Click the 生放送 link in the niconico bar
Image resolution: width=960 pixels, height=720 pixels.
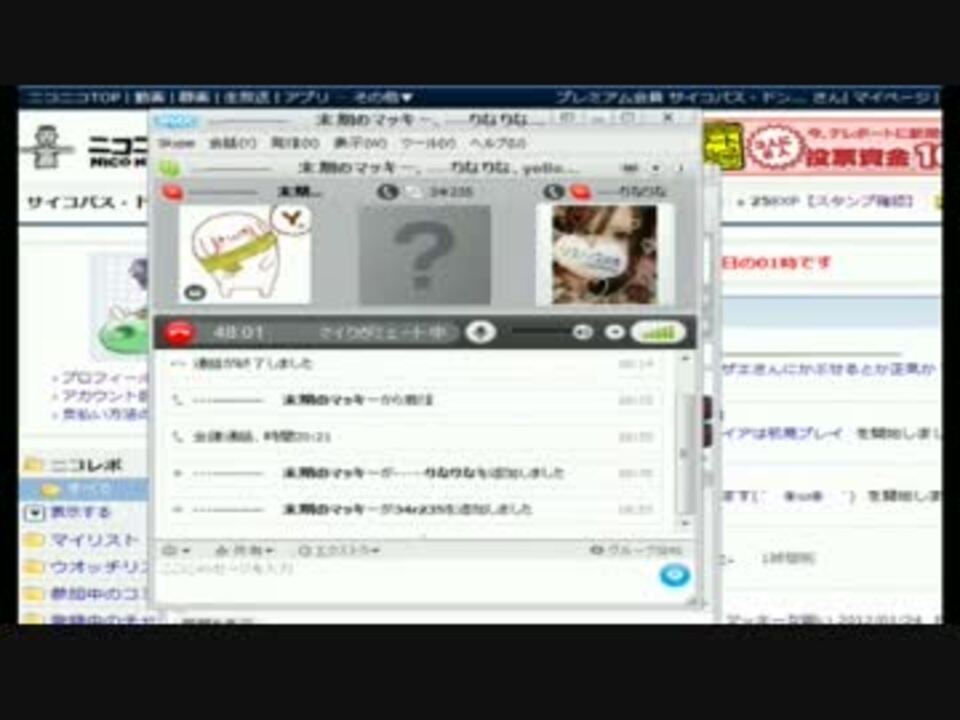tap(247, 98)
